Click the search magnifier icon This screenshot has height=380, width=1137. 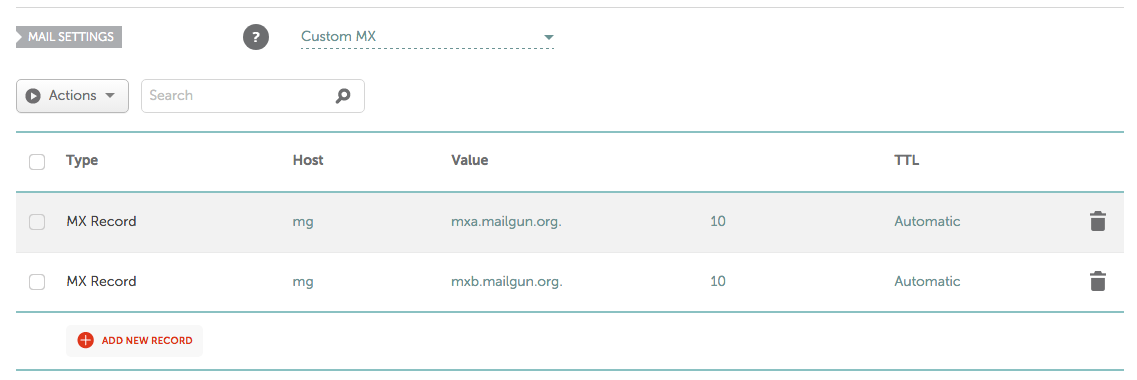click(343, 96)
